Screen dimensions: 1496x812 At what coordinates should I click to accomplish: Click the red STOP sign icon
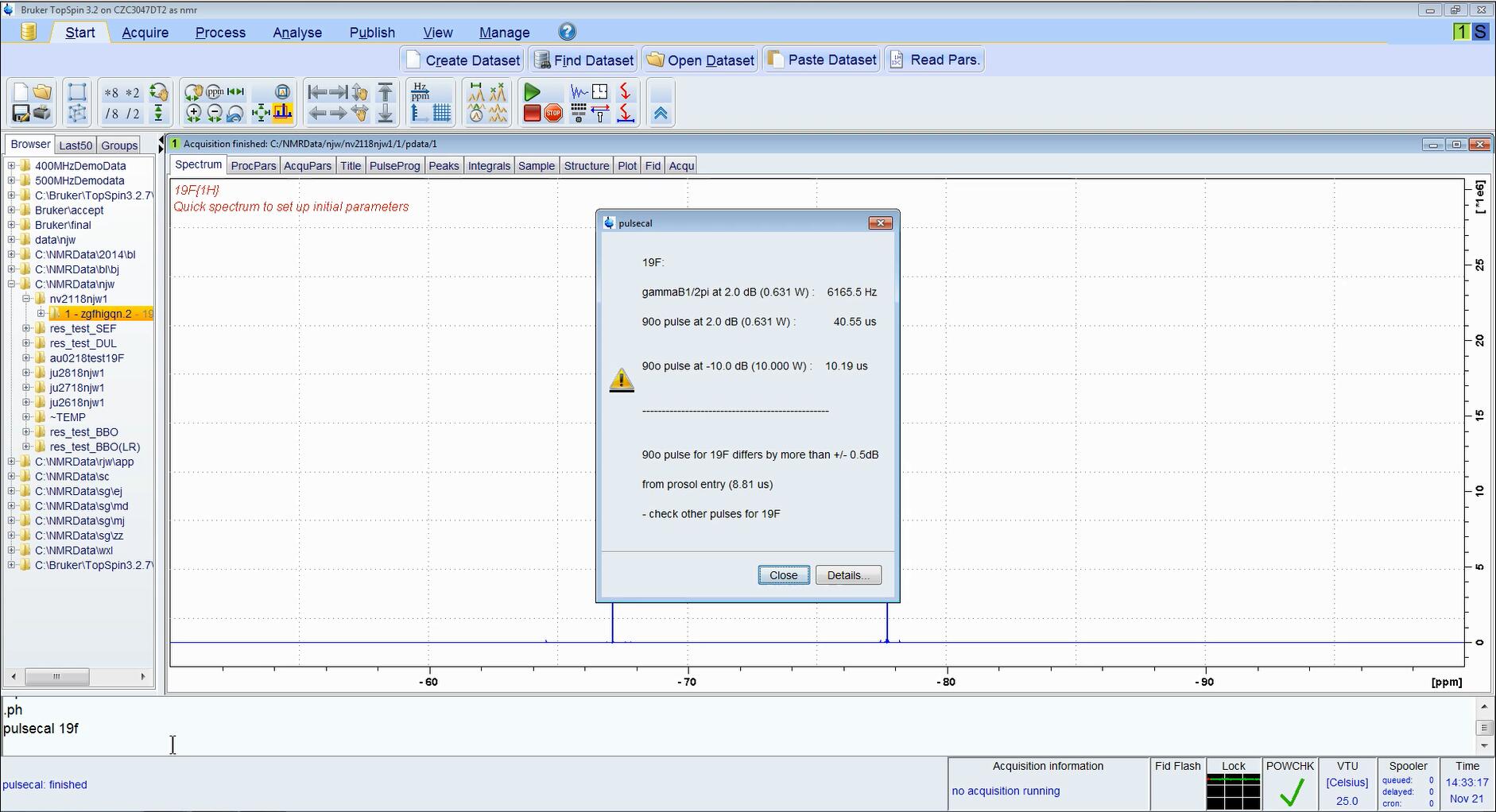pos(553,114)
